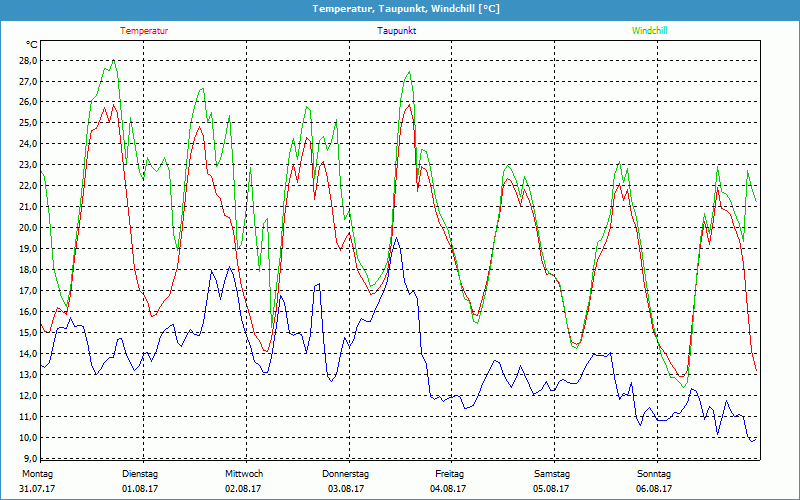Click the 16,0 y-axis value
800x500 pixels.
(x=28, y=311)
